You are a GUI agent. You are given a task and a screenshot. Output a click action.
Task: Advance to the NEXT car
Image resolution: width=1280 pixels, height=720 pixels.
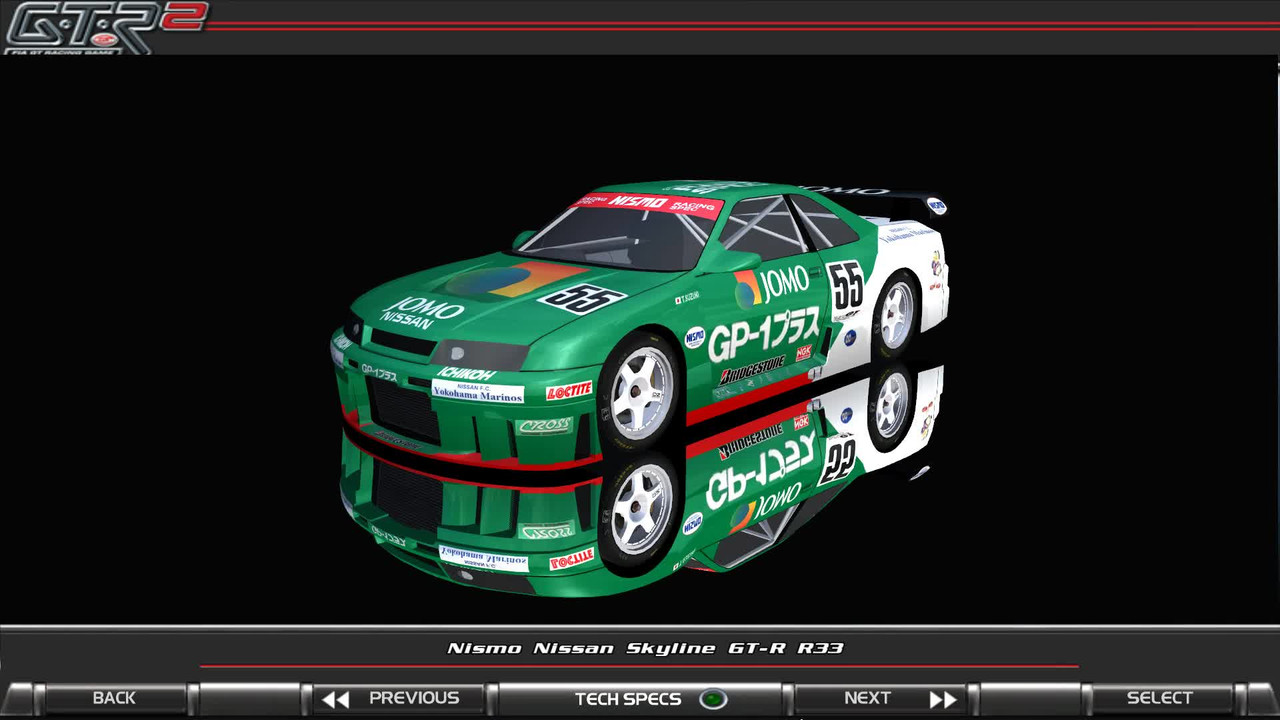point(880,698)
